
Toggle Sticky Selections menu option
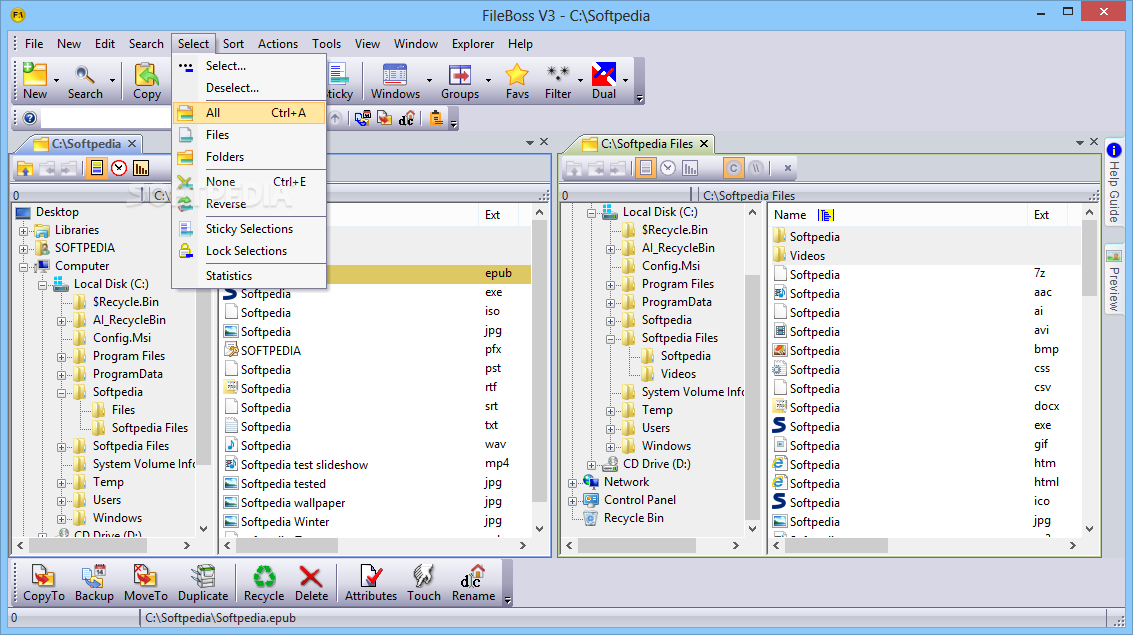click(249, 229)
